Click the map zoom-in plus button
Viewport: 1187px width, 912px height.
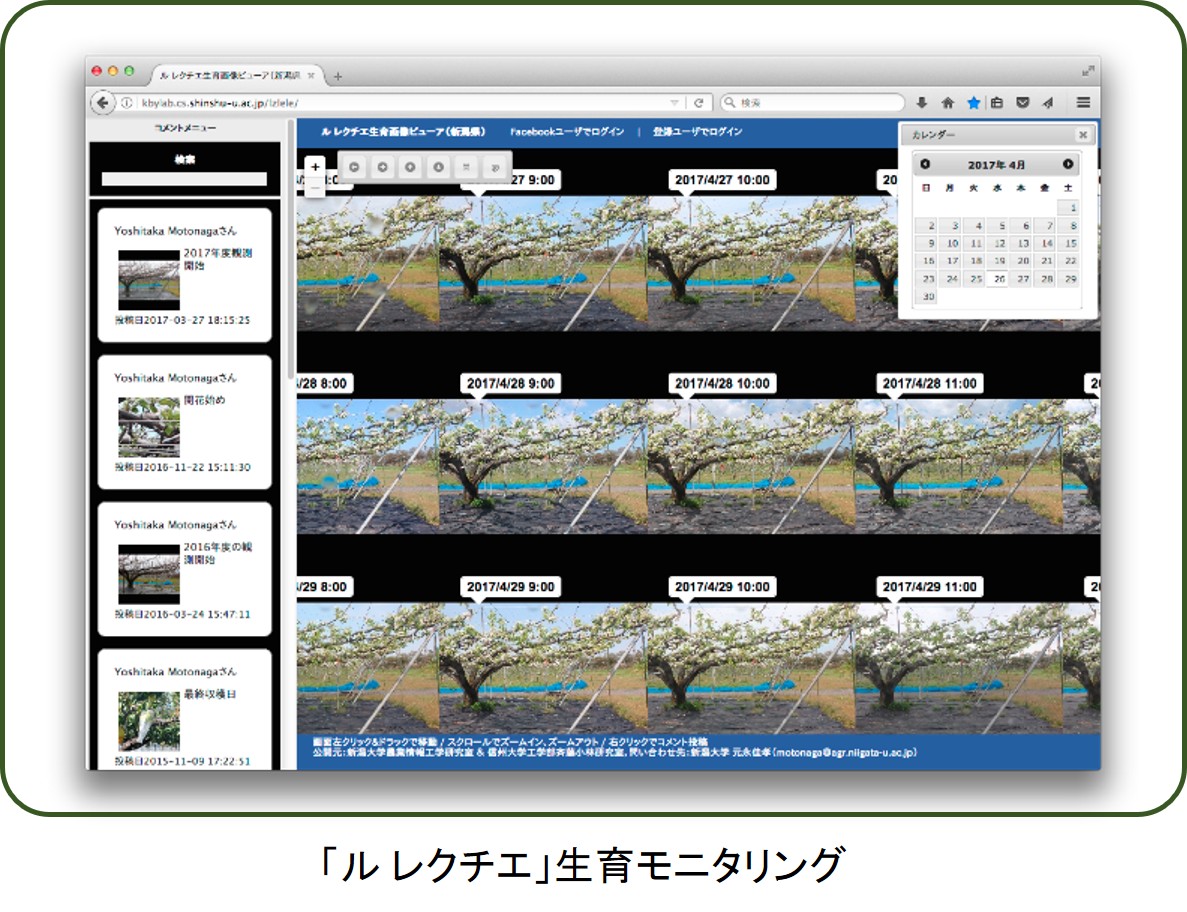(315, 166)
